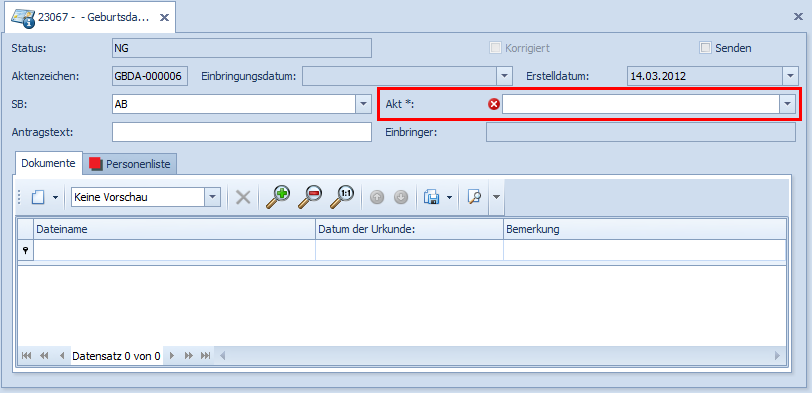This screenshot has width=812, height=393.
Task: Click the Antragstext input field
Action: point(242,132)
